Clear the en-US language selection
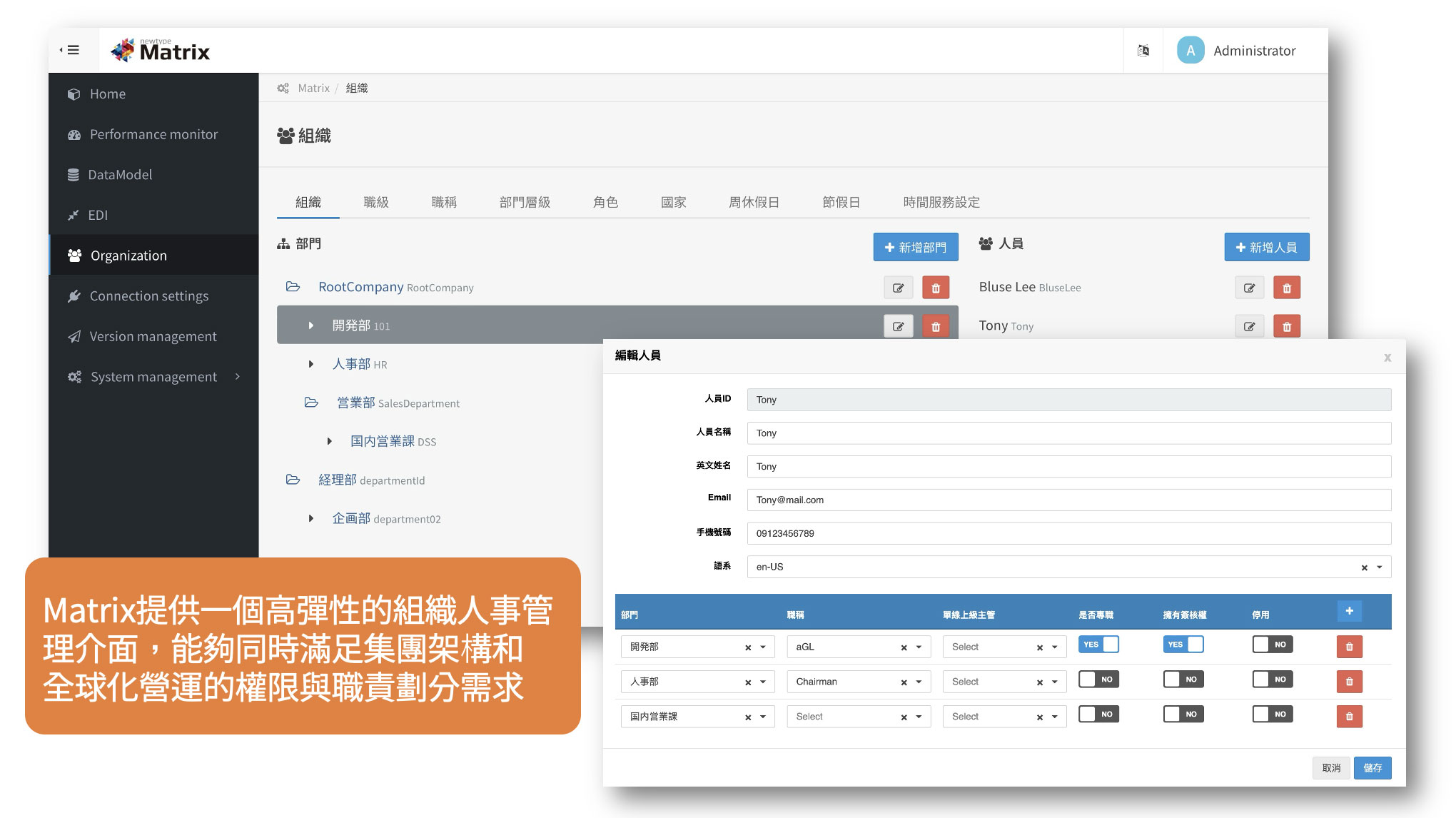The image size is (1456, 818). click(1364, 567)
